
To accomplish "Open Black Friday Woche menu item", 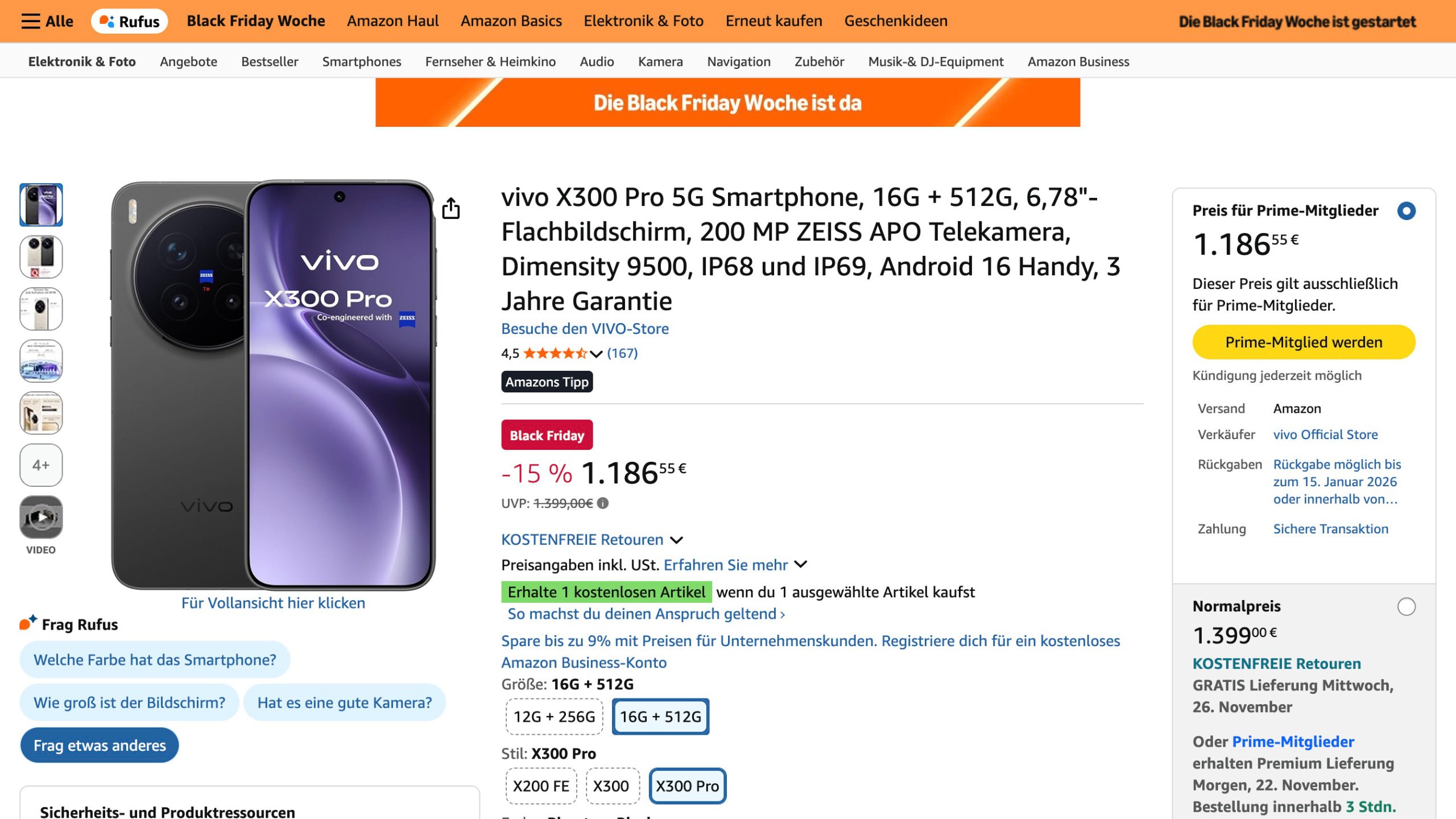I will coord(256,21).
